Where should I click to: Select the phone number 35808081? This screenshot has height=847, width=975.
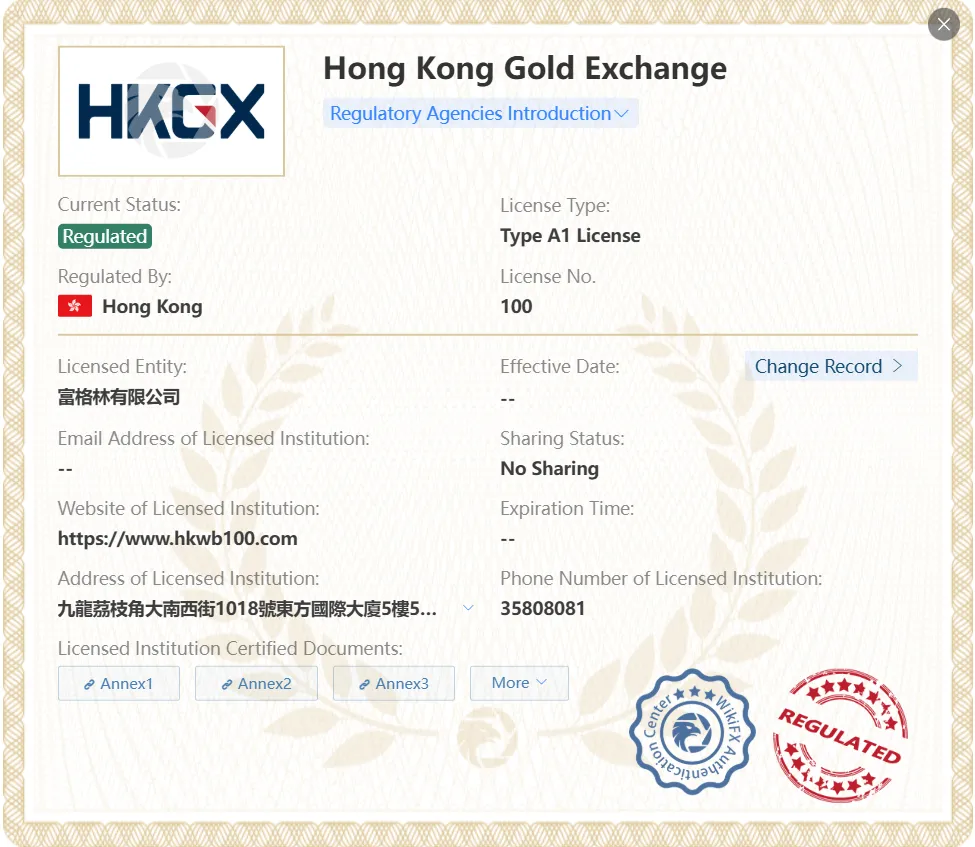(543, 608)
